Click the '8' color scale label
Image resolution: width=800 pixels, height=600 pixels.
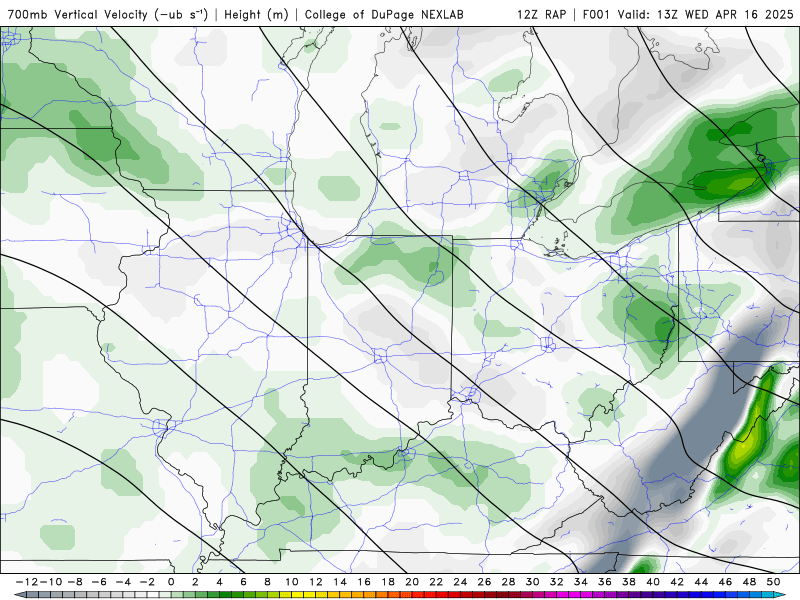[x=267, y=582]
